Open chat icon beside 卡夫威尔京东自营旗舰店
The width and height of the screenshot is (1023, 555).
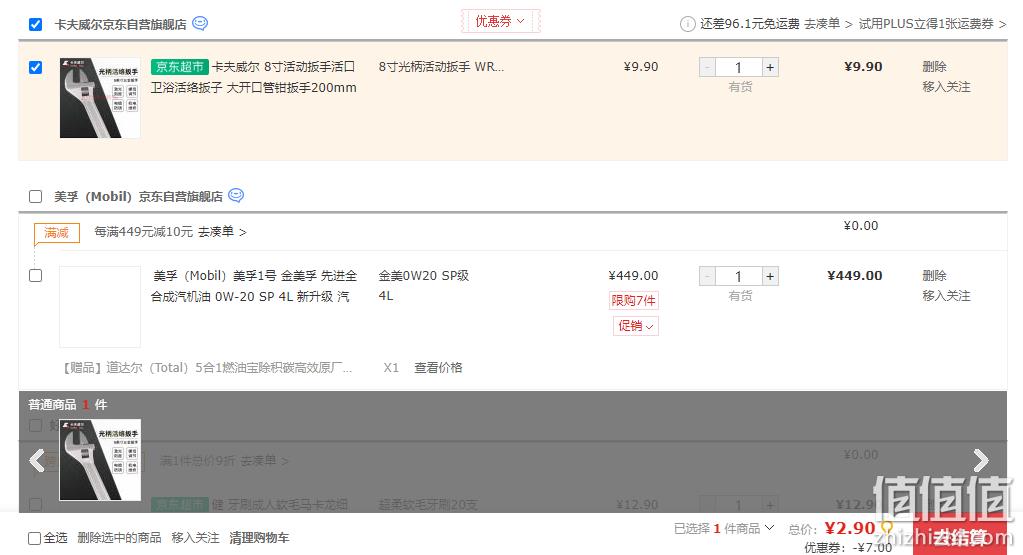point(200,23)
